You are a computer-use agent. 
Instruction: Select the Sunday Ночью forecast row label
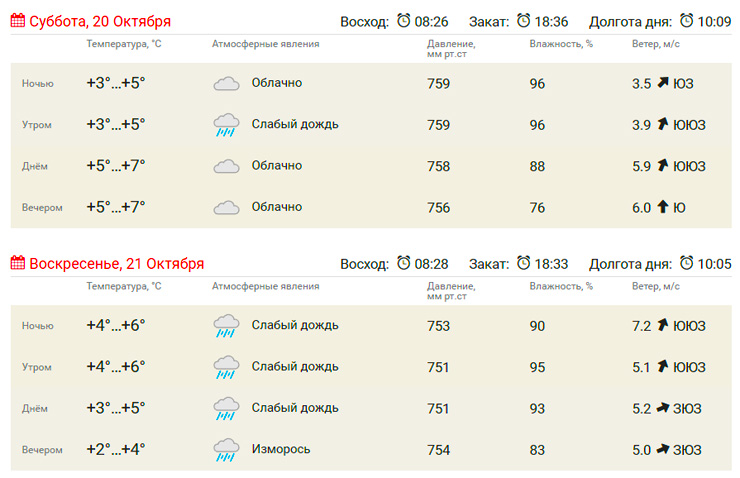(x=38, y=326)
